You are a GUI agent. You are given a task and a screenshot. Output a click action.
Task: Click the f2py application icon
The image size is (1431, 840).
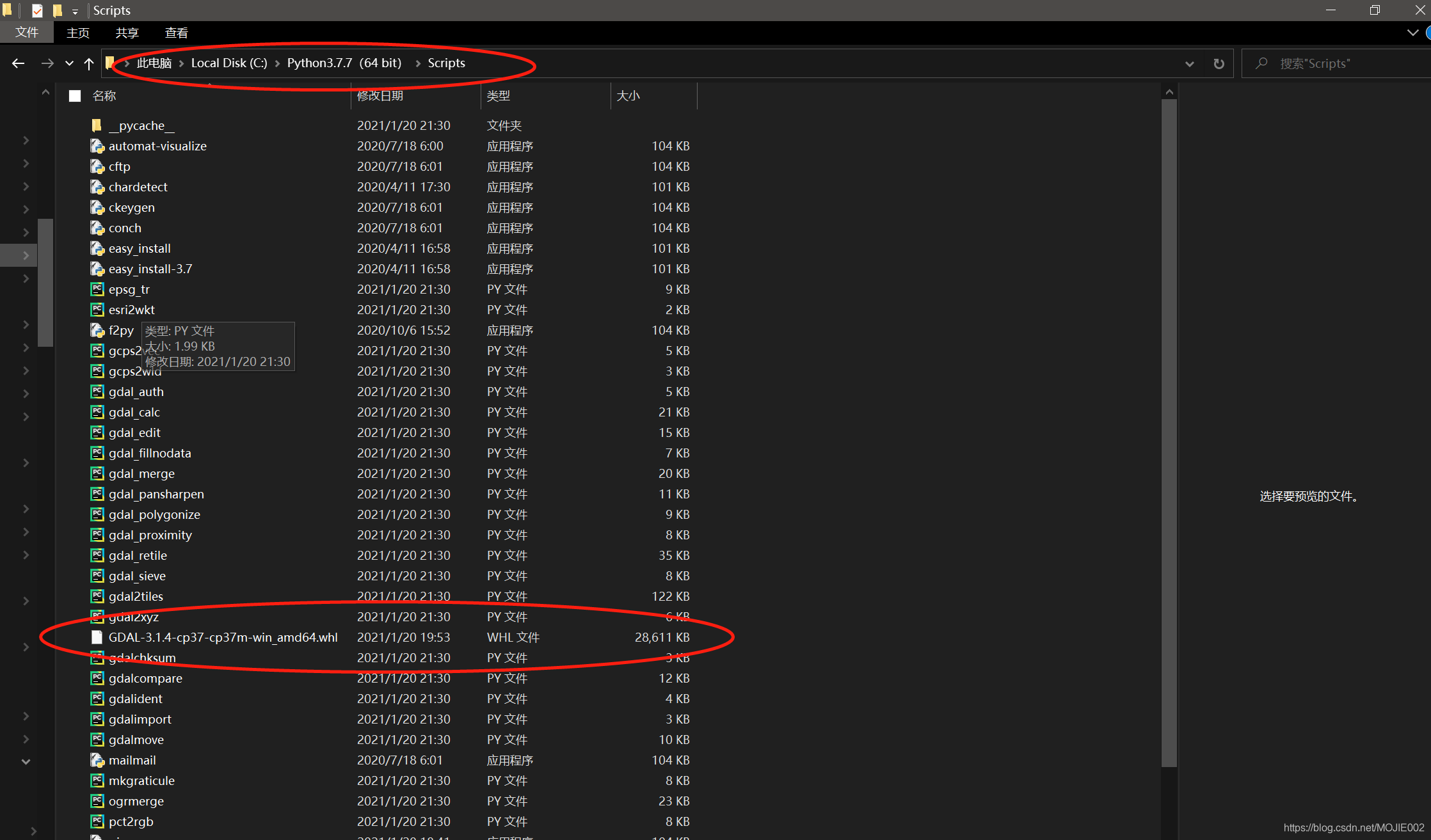tap(97, 330)
